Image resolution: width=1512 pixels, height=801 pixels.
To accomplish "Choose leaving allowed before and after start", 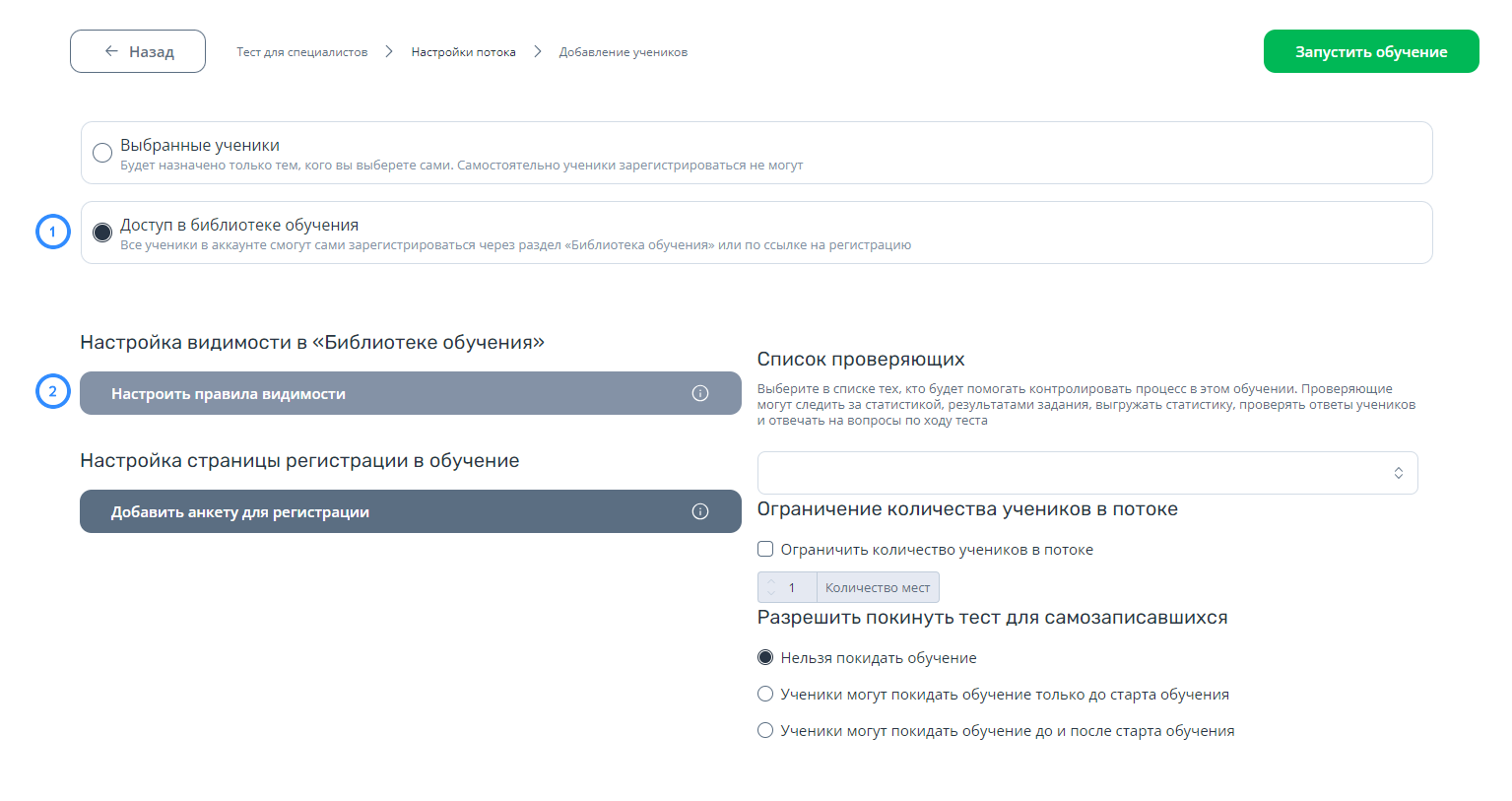I will coord(765,730).
